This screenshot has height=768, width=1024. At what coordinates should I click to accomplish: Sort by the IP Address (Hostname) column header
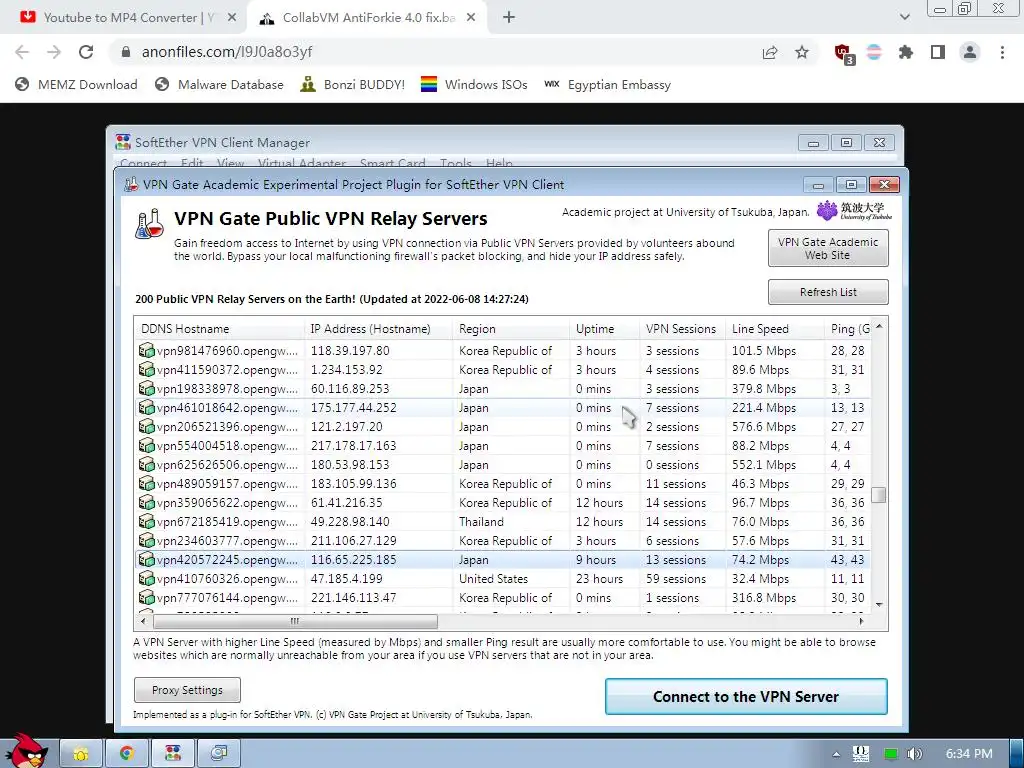[379, 328]
